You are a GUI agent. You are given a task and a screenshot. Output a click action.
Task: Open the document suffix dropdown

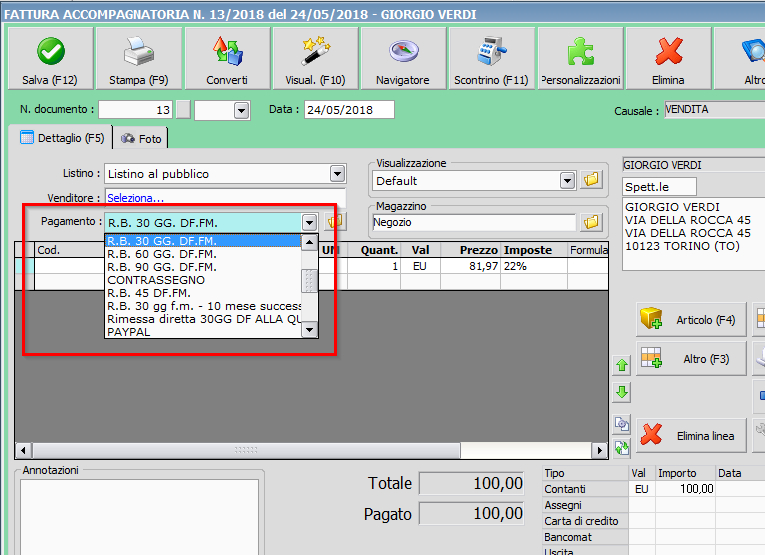click(x=241, y=110)
